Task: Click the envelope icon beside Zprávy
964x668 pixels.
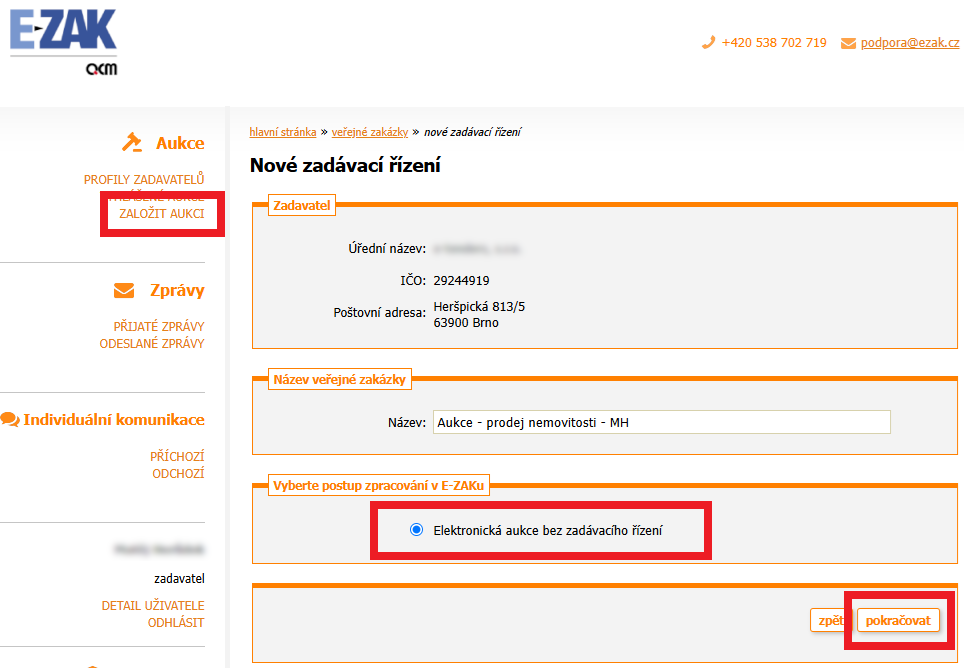Action: tap(124, 291)
